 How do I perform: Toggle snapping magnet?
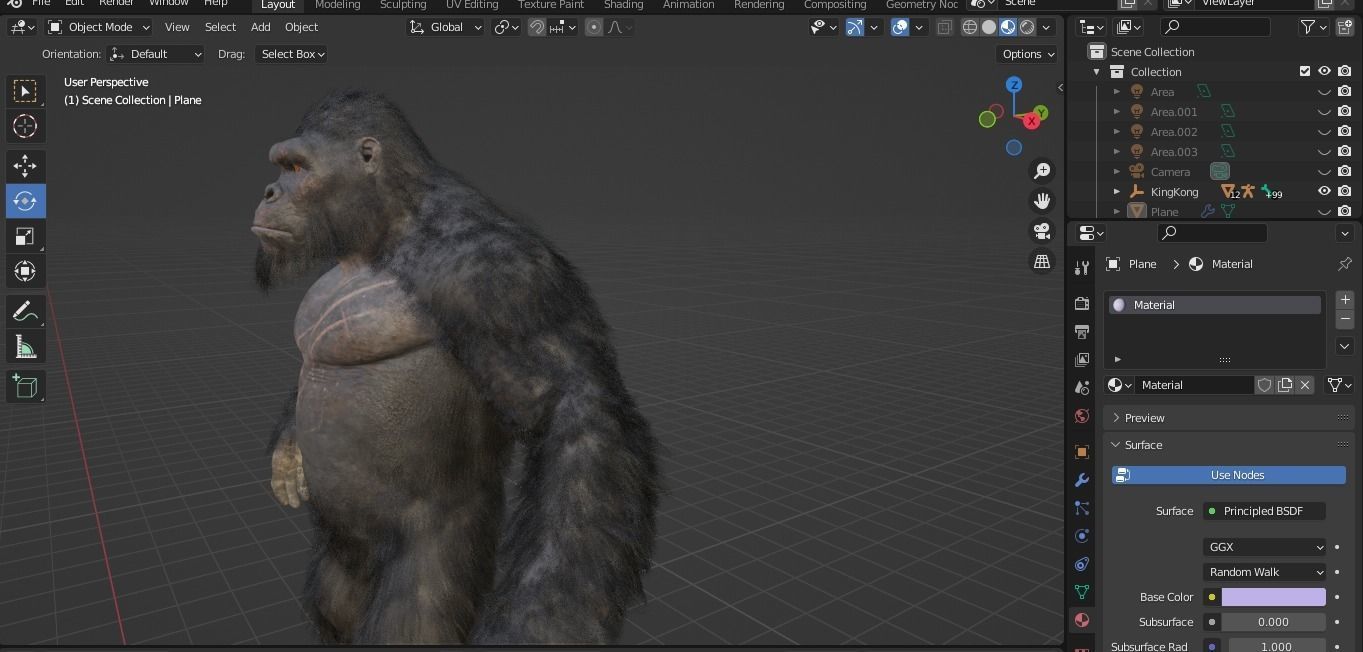tap(537, 27)
